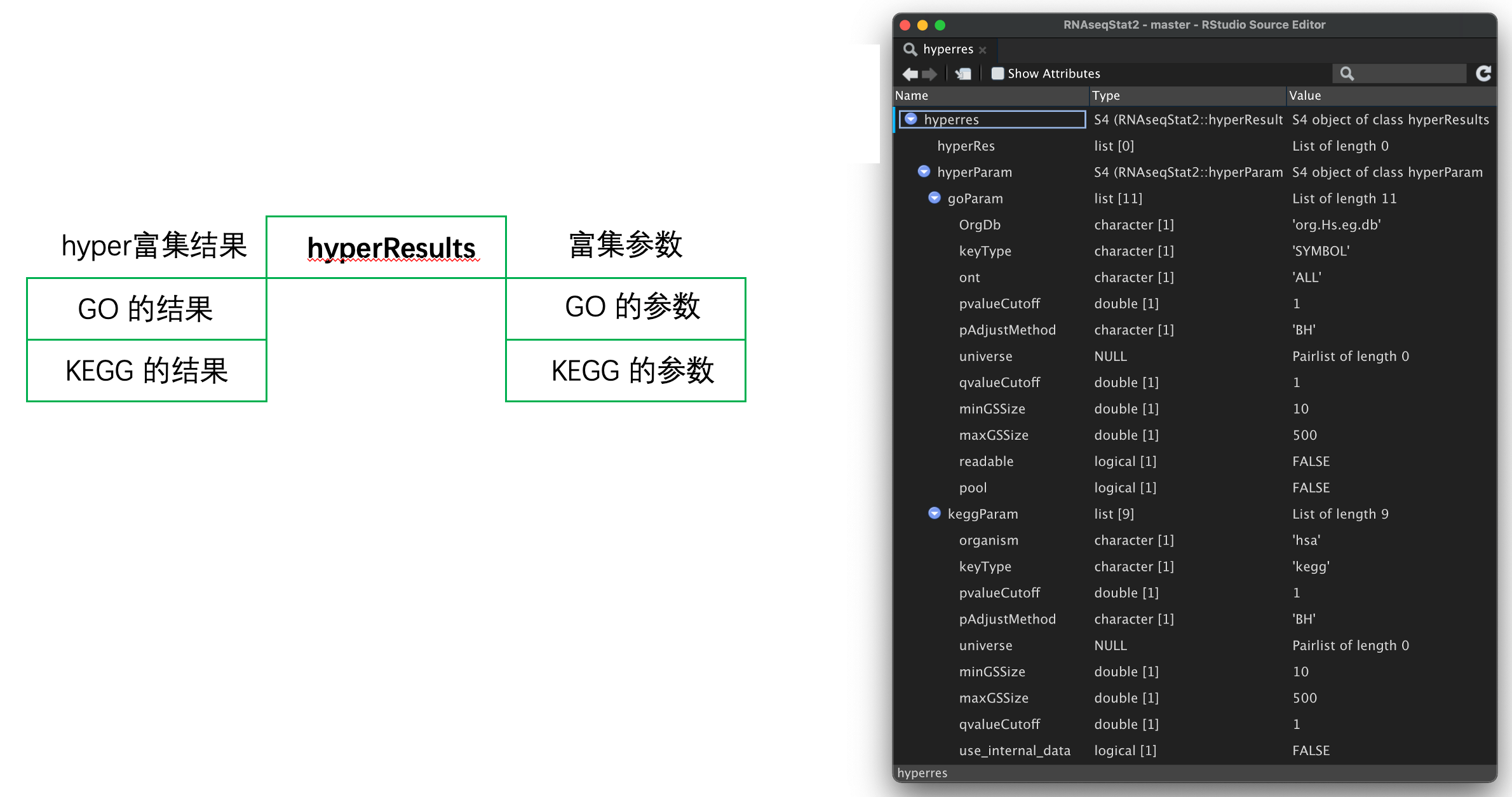The width and height of the screenshot is (1512, 797).
Task: Click the 'SYMBOL' value
Action: click(1321, 251)
